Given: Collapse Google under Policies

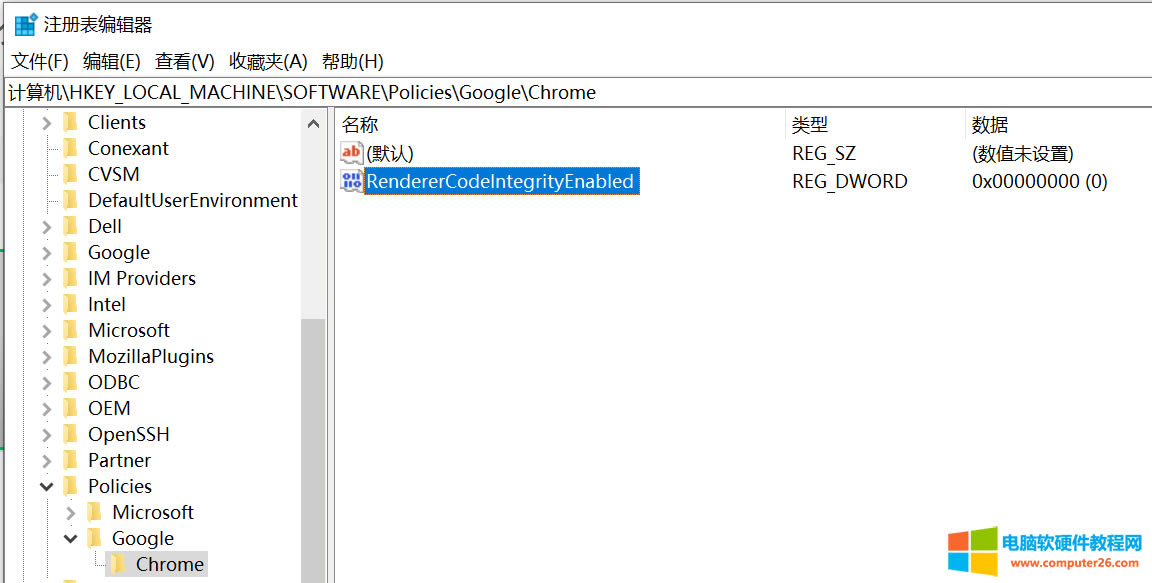Looking at the screenshot, I should pos(71,539).
